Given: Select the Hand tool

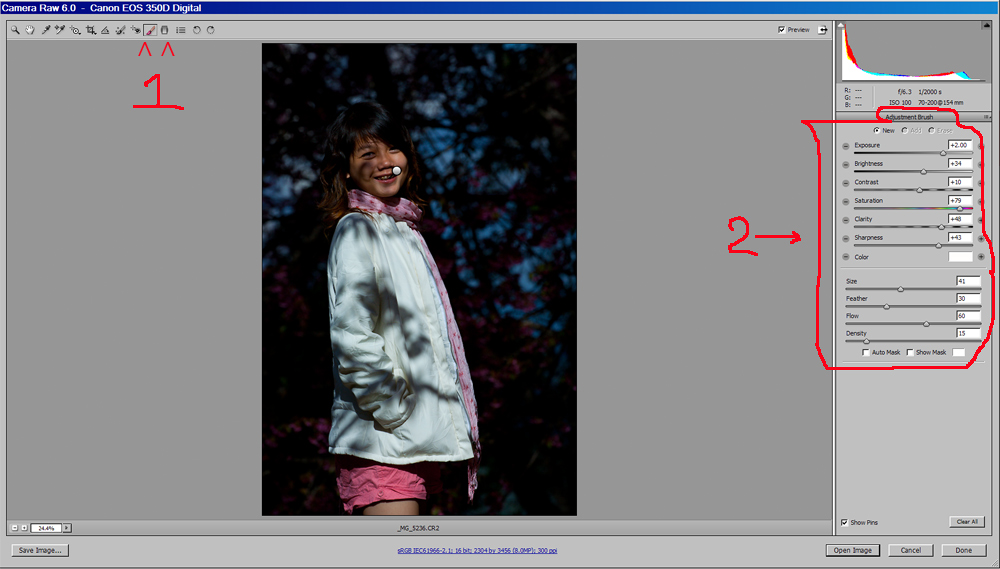Looking at the screenshot, I should [x=30, y=30].
